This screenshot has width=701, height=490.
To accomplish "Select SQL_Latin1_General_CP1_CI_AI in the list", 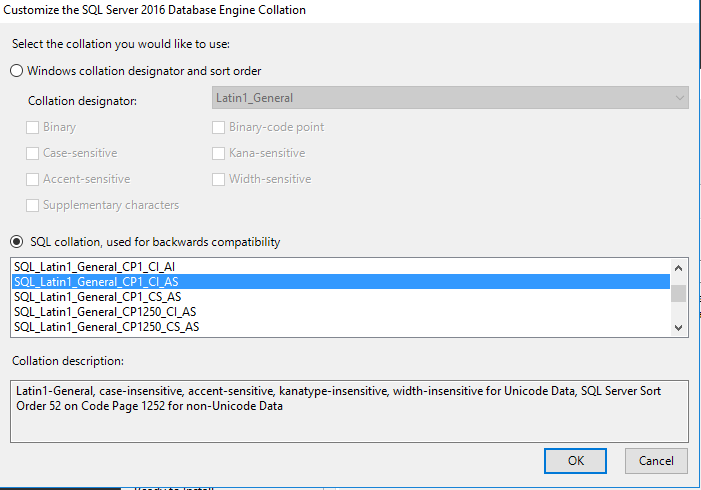I will pos(341,267).
